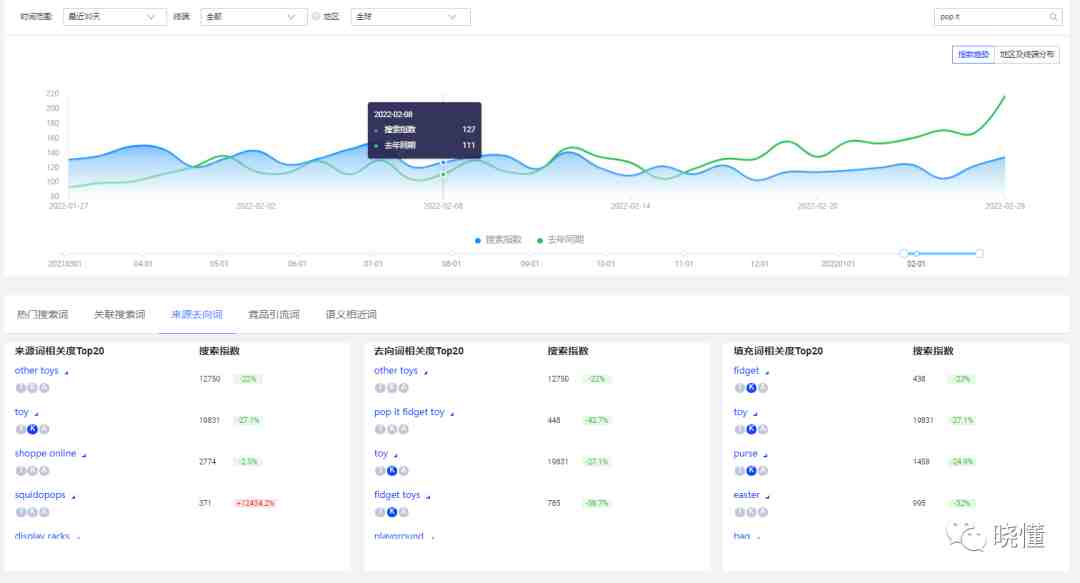Click the first grey badge under 'shoppe online'
Screen dimensions: 1080x583
click(21, 471)
